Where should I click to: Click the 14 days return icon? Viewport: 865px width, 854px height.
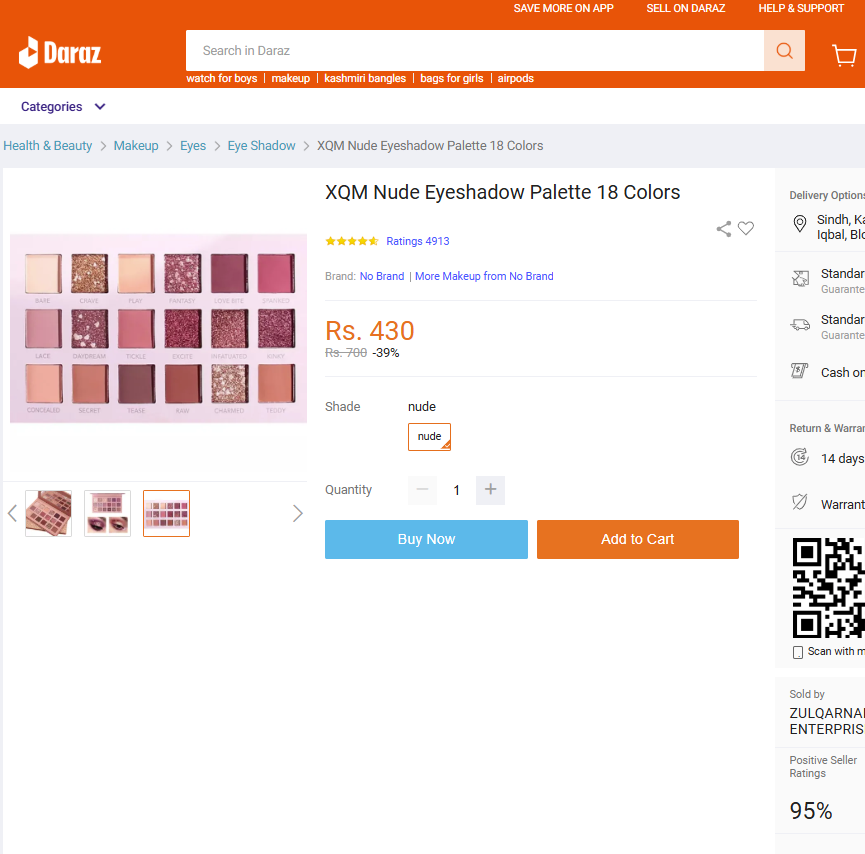click(799, 457)
